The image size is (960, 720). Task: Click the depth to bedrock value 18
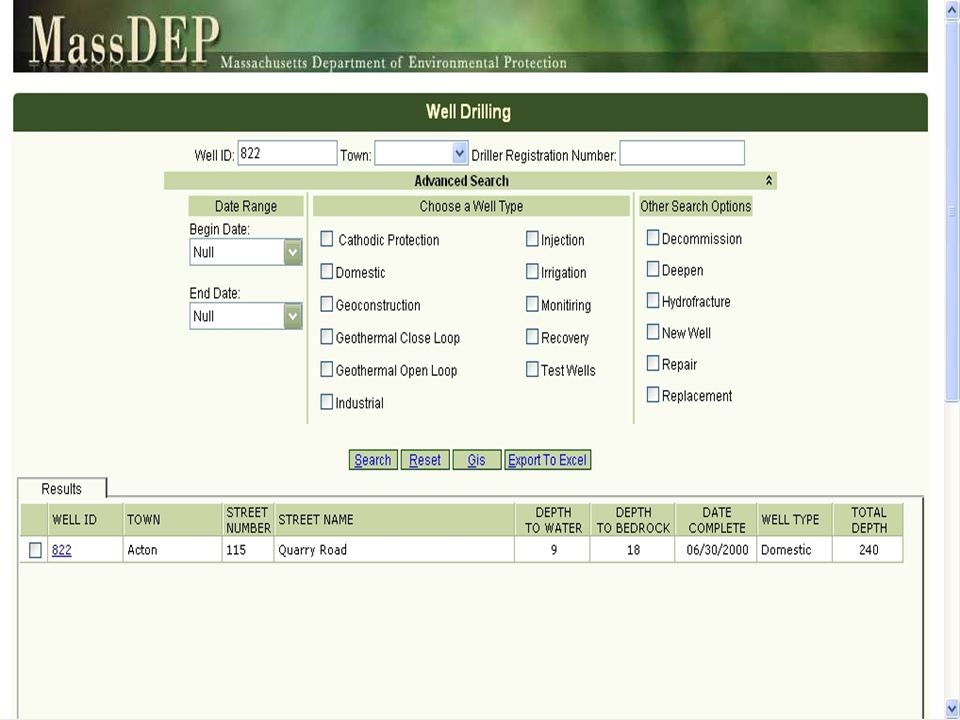[633, 550]
